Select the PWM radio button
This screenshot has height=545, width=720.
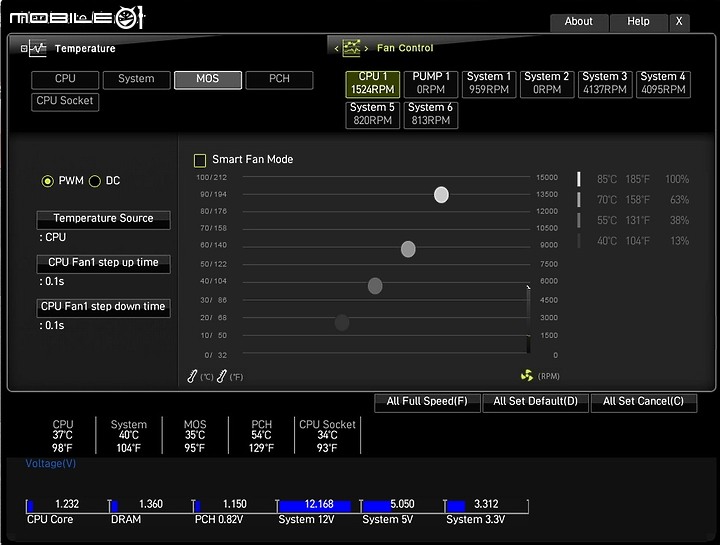47,181
